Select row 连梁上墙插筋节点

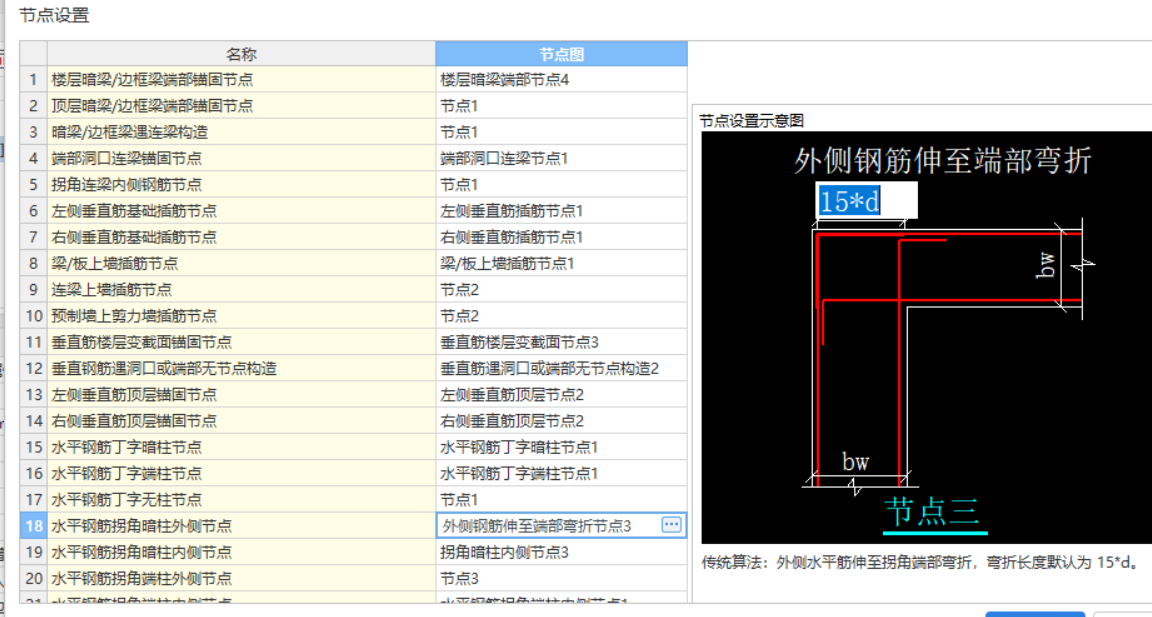click(x=242, y=289)
